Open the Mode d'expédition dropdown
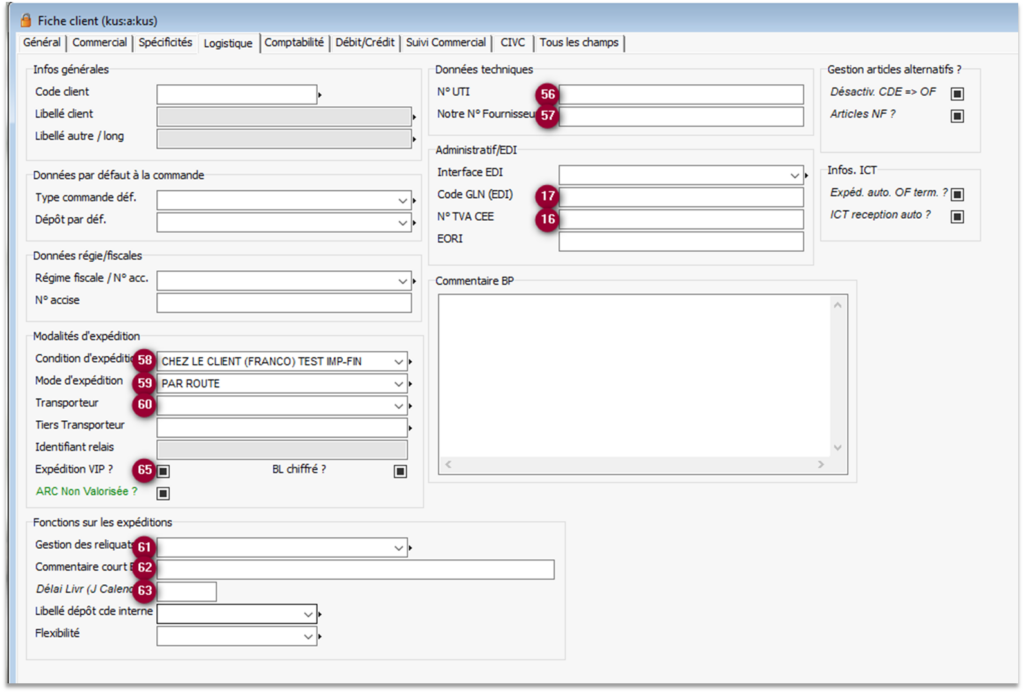1024x693 pixels. [399, 383]
